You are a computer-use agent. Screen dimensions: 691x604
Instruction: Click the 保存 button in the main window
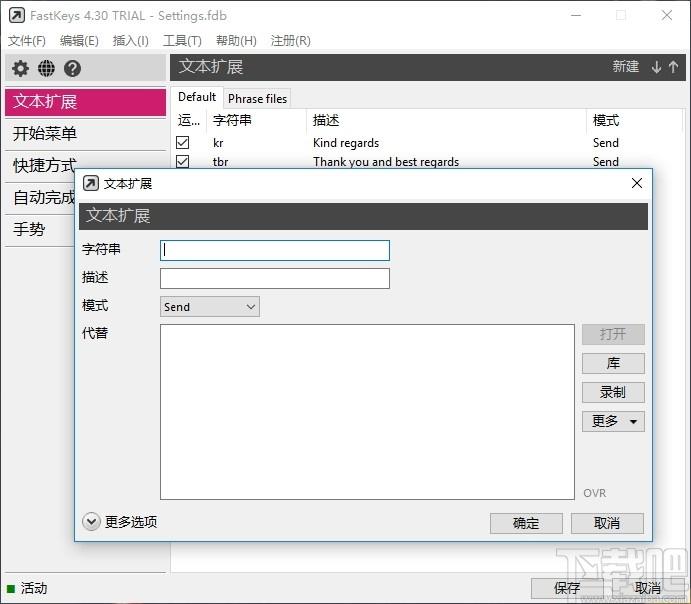click(567, 588)
